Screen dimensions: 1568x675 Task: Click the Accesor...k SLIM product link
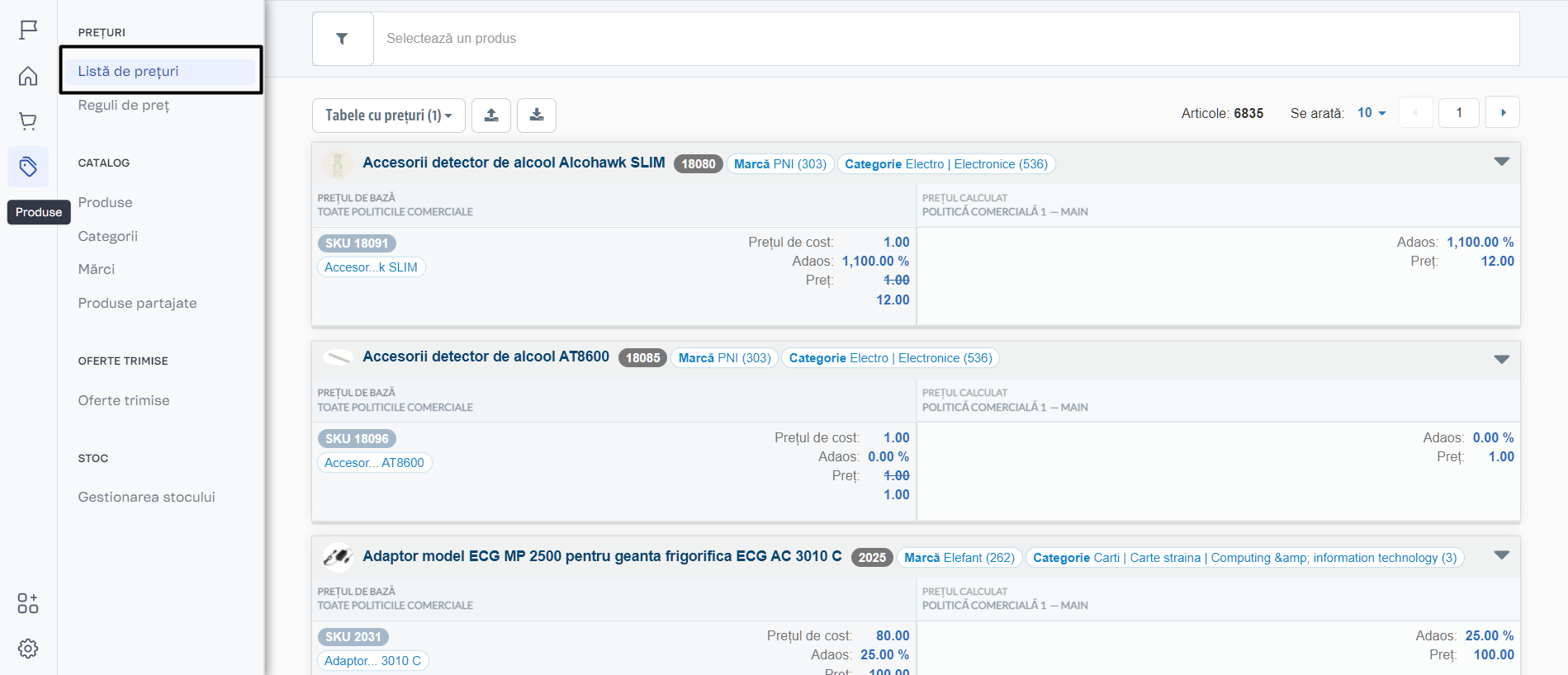coord(371,267)
